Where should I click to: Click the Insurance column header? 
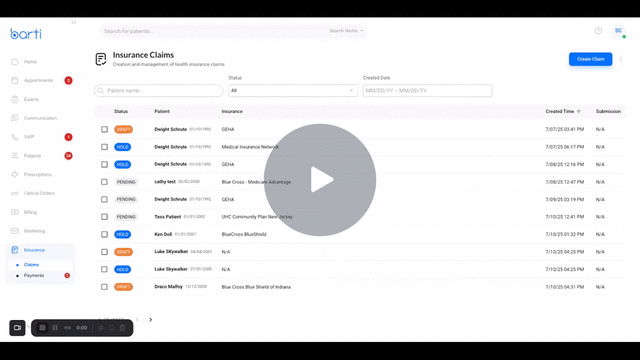(232, 111)
